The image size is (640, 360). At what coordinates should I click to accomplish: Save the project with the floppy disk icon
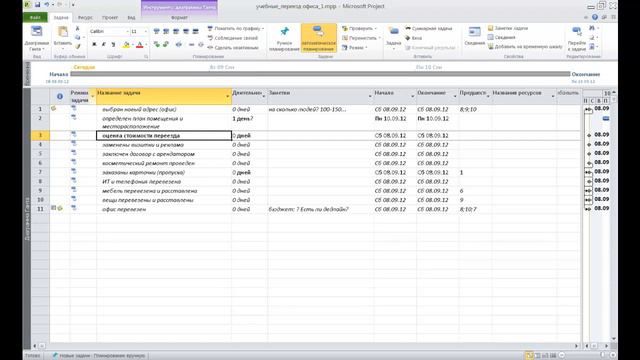pos(37,5)
